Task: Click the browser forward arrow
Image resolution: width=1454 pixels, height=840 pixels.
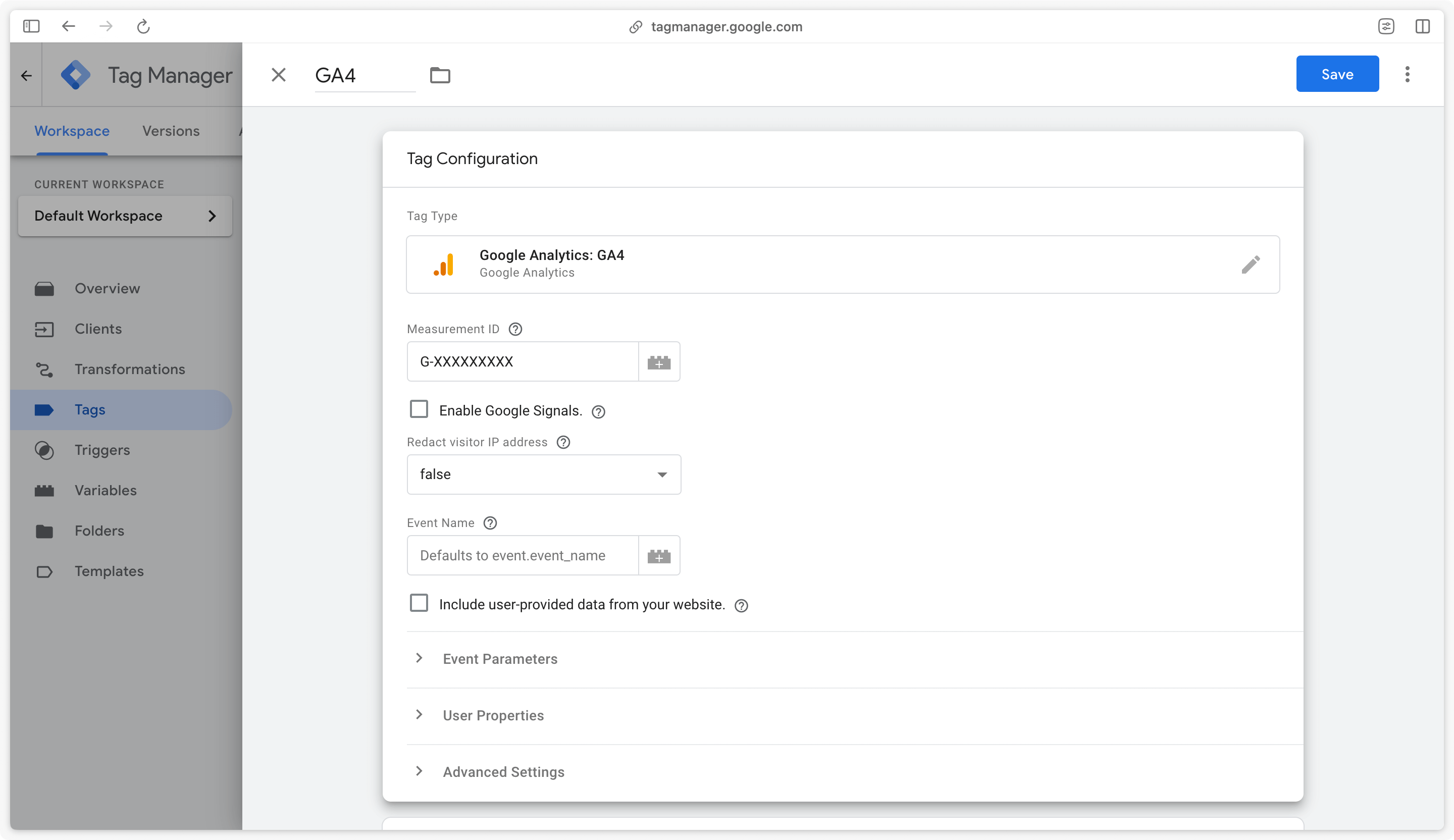Action: click(x=106, y=26)
